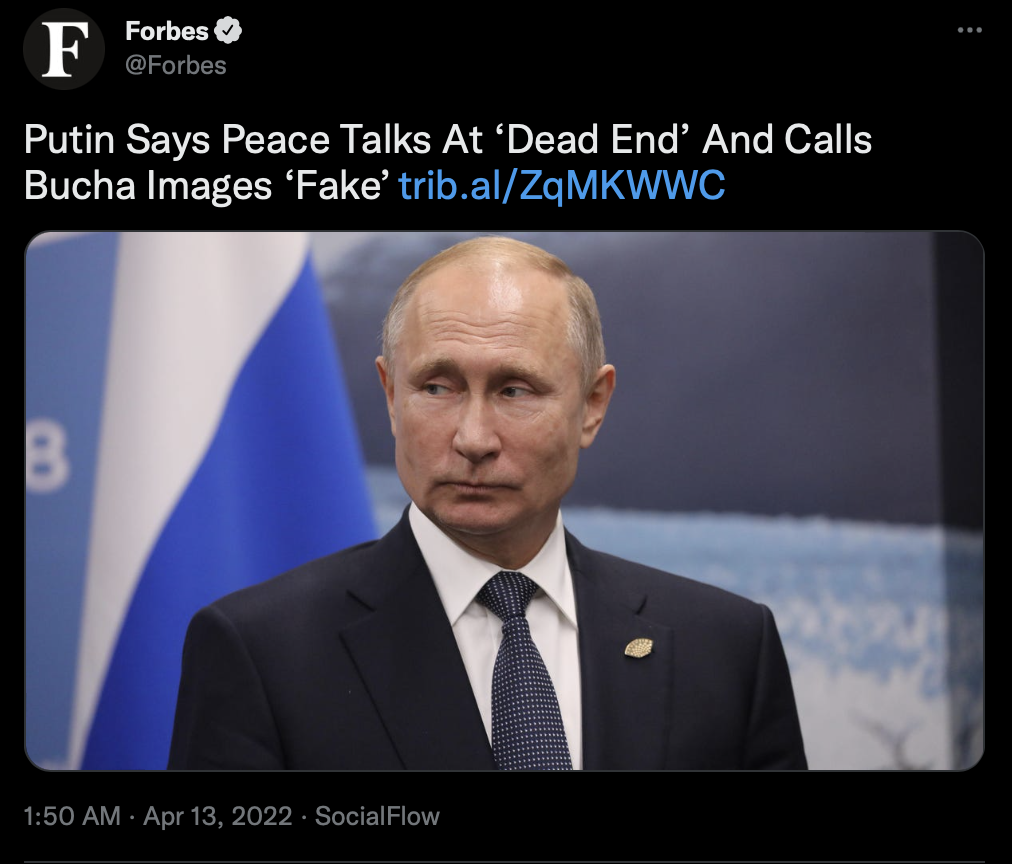Click the tweet headline text about peace talks
The width and height of the screenshot is (1012, 864).
coord(448,162)
